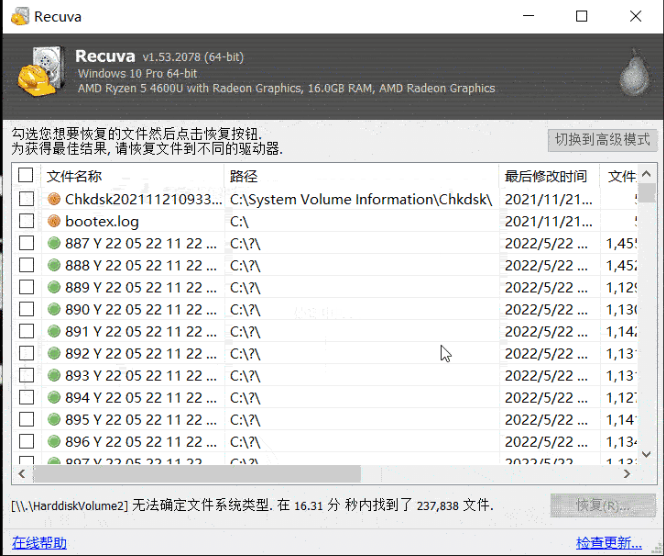Click the green status dot for file 892 Y
Viewport: 664px width, 556px height.
point(54,353)
